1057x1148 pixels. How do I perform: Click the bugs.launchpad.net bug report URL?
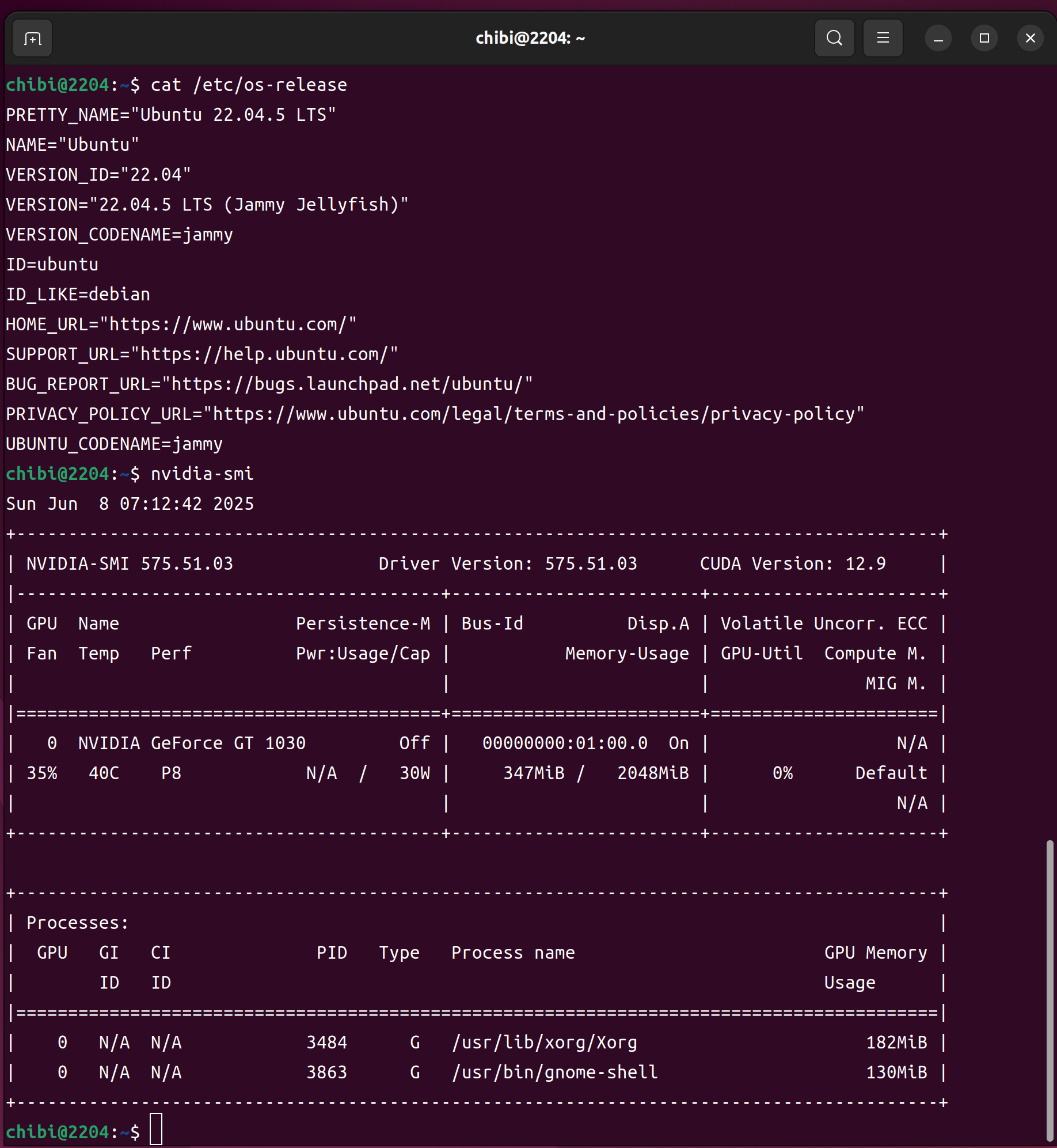click(347, 384)
